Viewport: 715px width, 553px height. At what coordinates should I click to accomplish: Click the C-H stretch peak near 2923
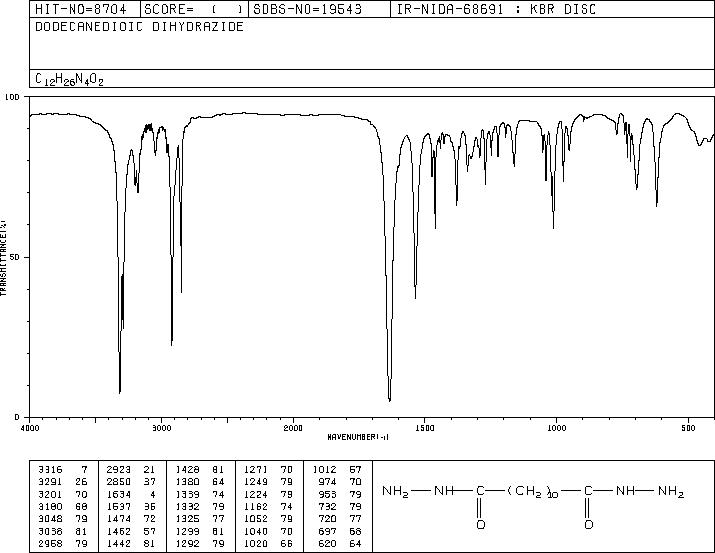click(171, 343)
